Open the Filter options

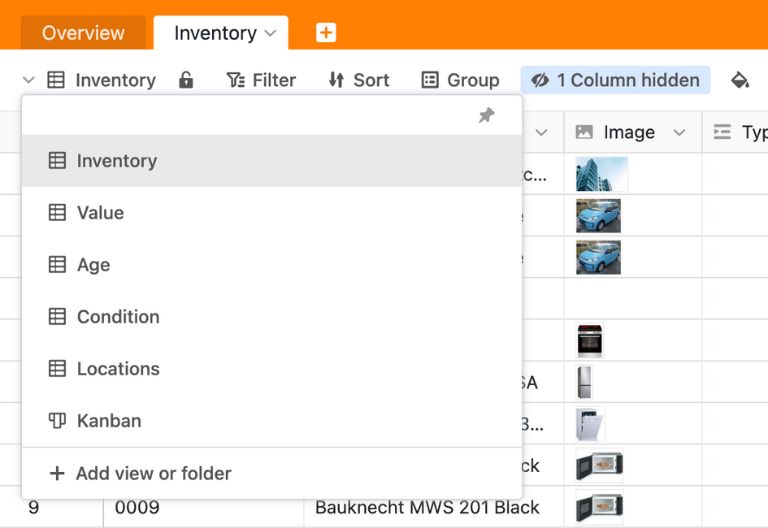[x=261, y=80]
